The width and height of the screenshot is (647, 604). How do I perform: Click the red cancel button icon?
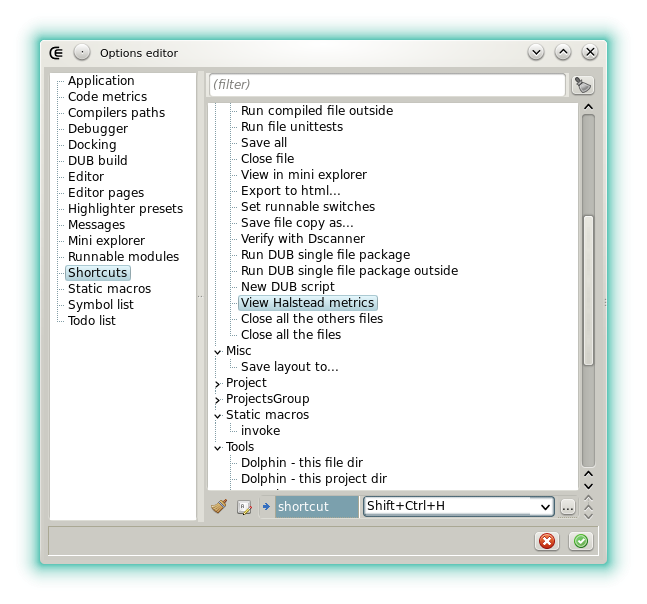click(x=547, y=541)
